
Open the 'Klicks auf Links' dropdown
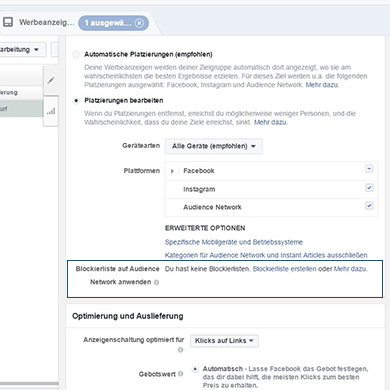pyautogui.click(x=224, y=341)
